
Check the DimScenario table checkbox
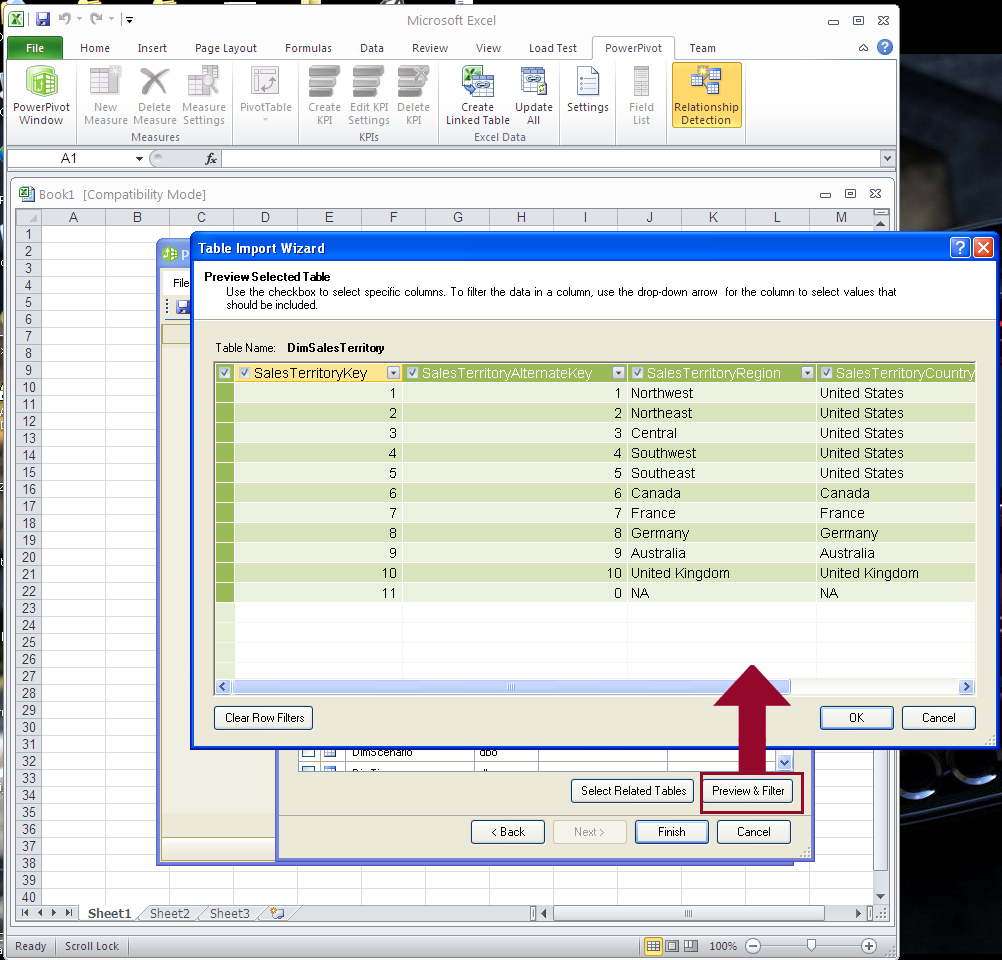click(308, 752)
